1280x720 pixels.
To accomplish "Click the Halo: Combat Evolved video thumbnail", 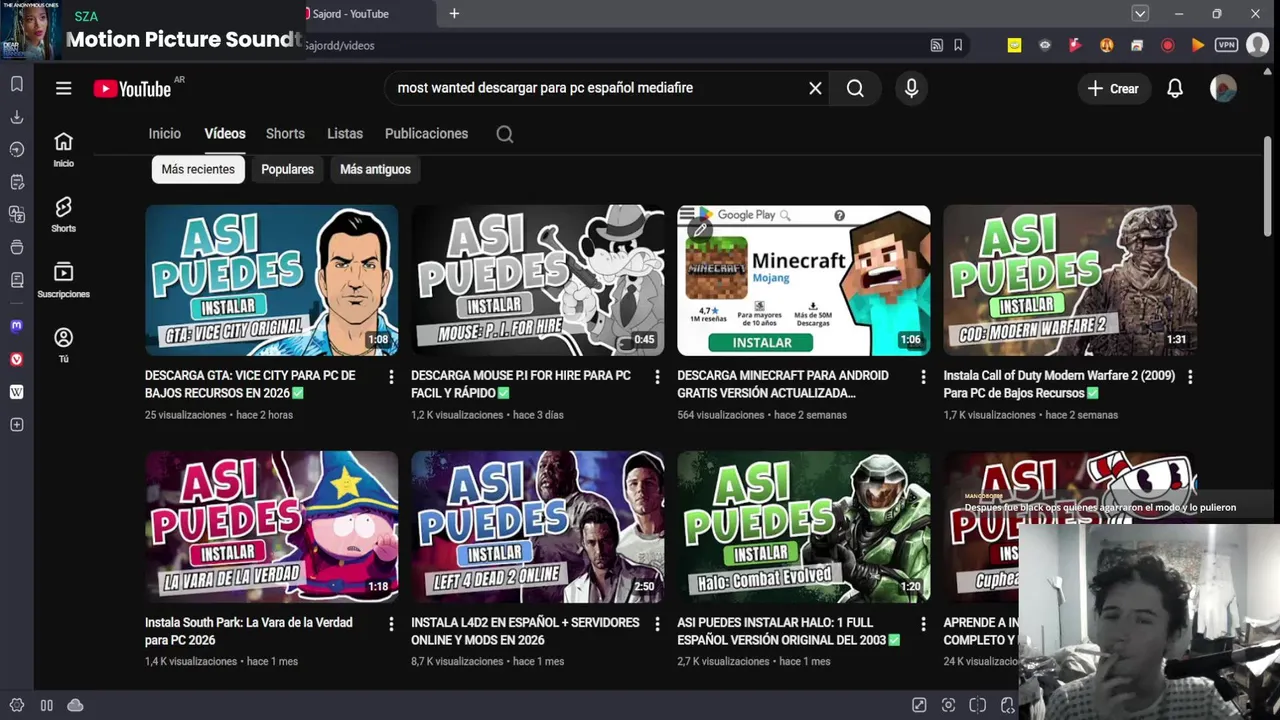I will tap(804, 526).
